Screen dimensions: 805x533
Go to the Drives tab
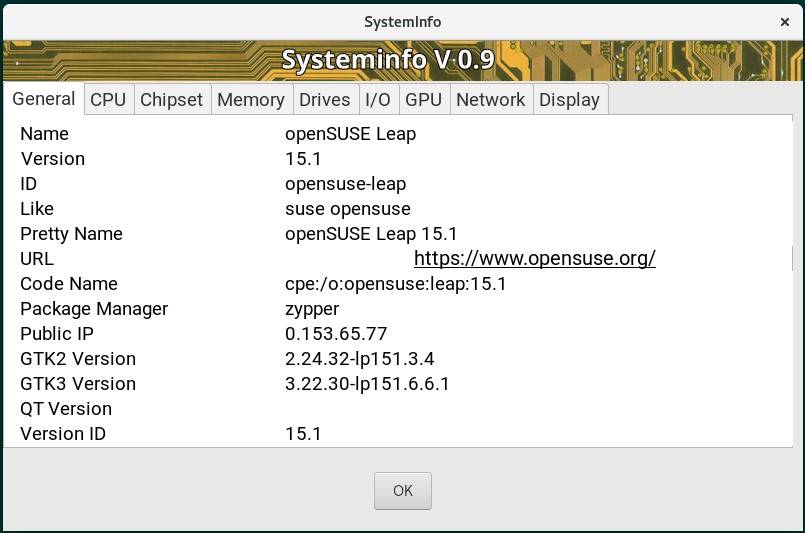click(324, 99)
